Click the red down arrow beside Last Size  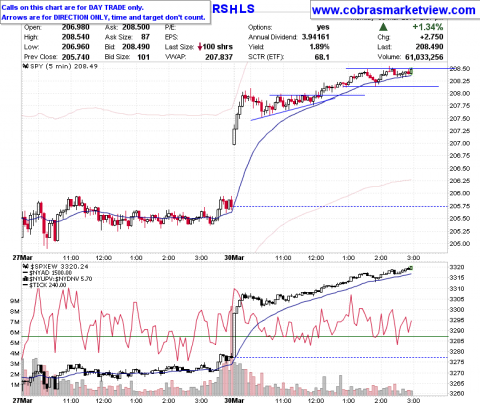pos(200,47)
